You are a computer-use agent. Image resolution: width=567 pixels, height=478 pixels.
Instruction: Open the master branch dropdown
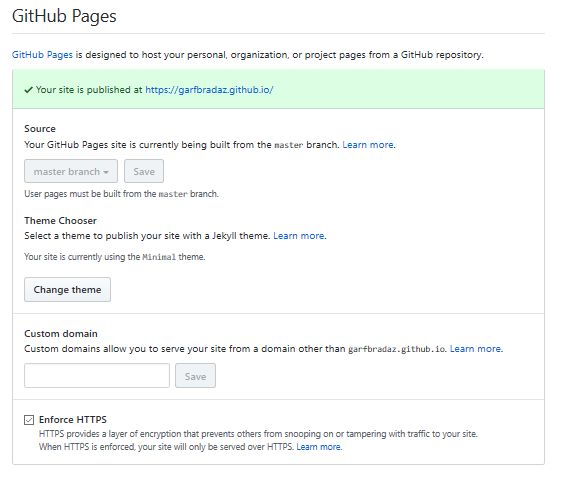click(x=71, y=171)
